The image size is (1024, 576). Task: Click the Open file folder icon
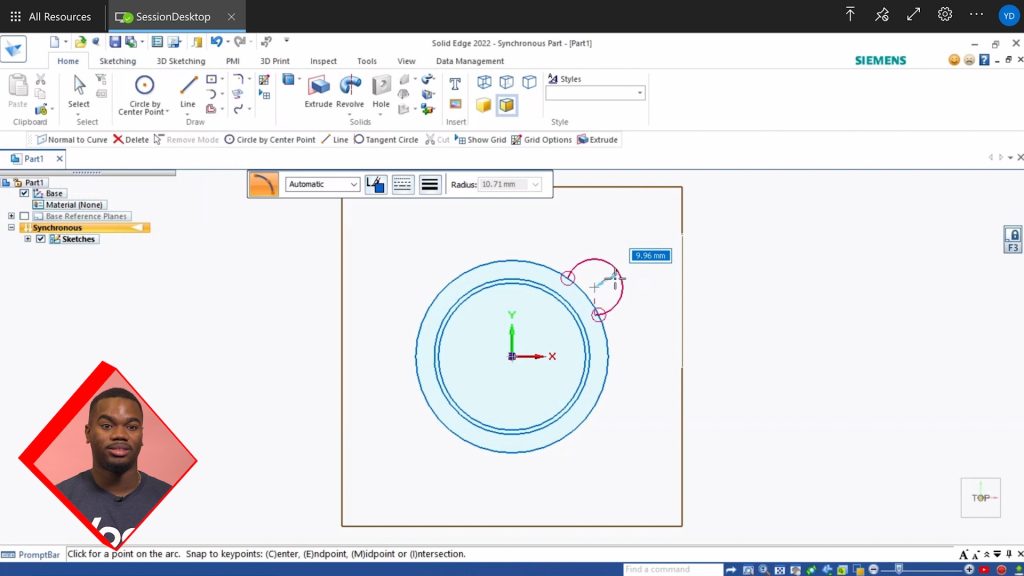[x=80, y=42]
